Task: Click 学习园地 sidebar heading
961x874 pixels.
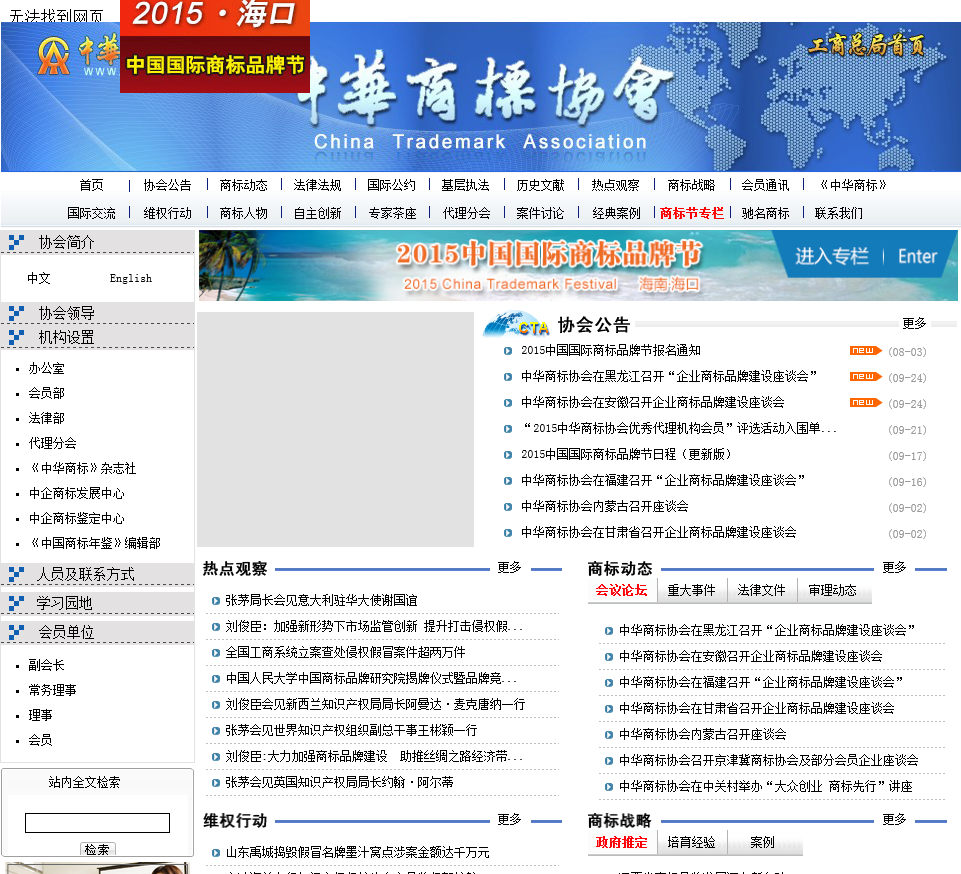Action: [64, 603]
